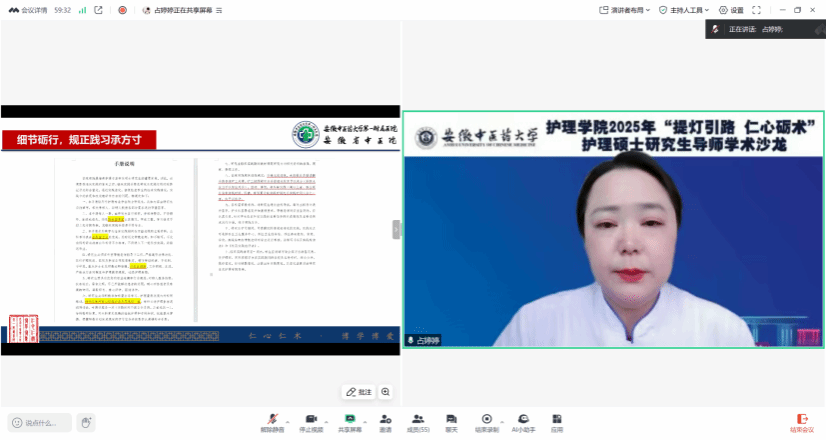Click the fullscreen icon in the top bar
The width and height of the screenshot is (826, 440).
click(x=754, y=10)
